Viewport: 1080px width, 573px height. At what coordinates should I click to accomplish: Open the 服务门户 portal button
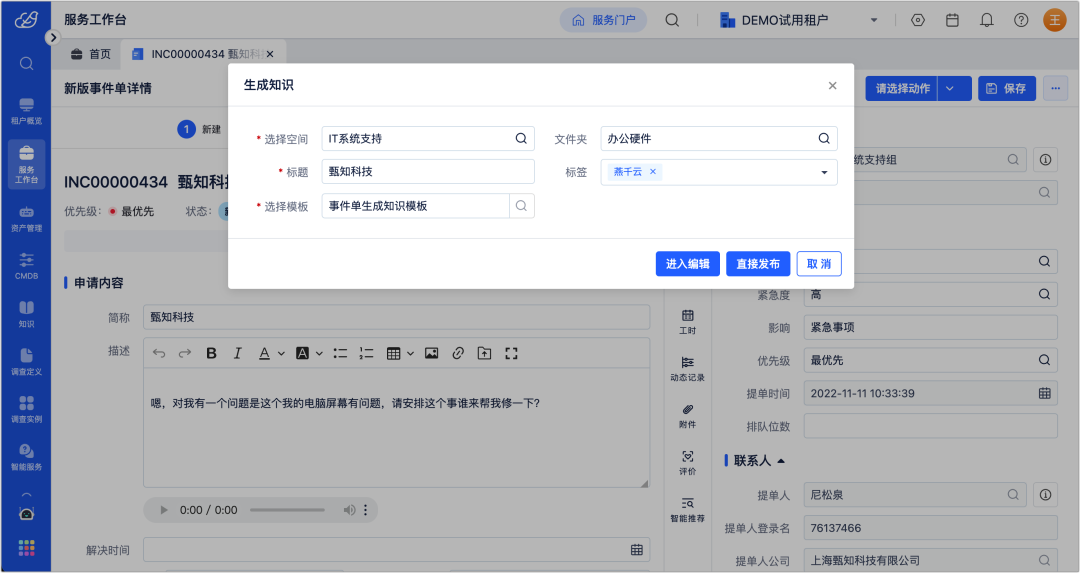pyautogui.click(x=603, y=21)
